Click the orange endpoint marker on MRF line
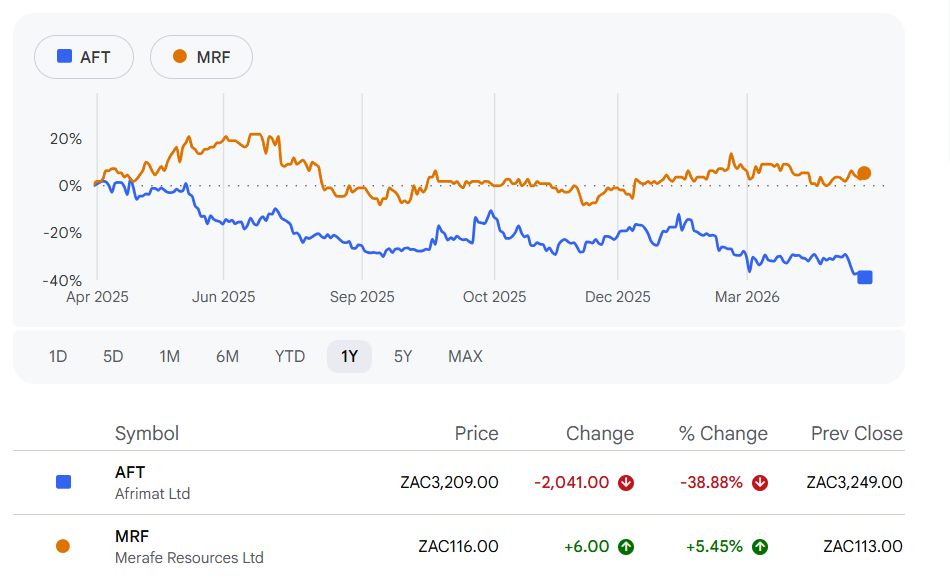 point(864,173)
